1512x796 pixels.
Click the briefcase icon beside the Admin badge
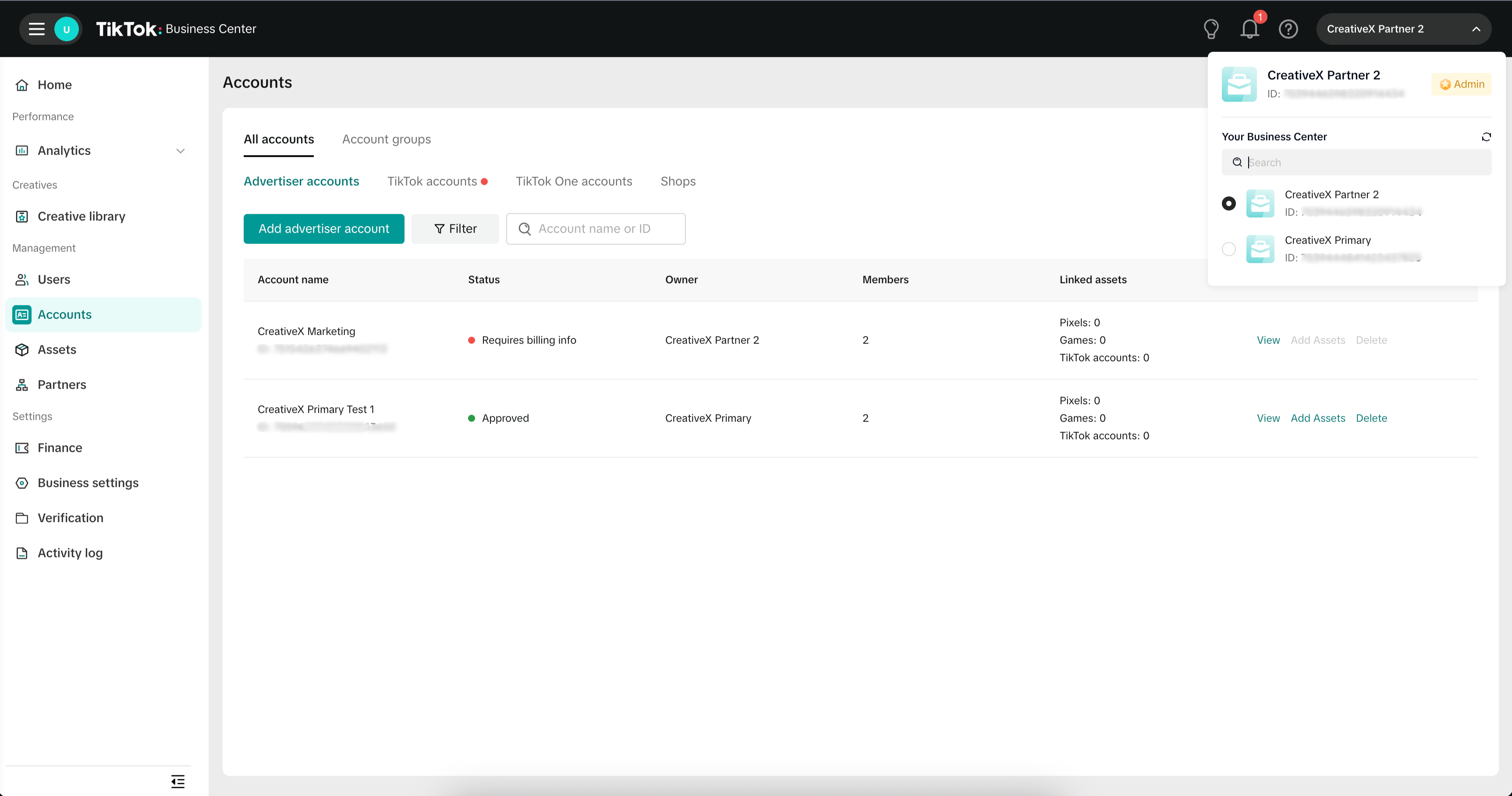pos(1239,84)
